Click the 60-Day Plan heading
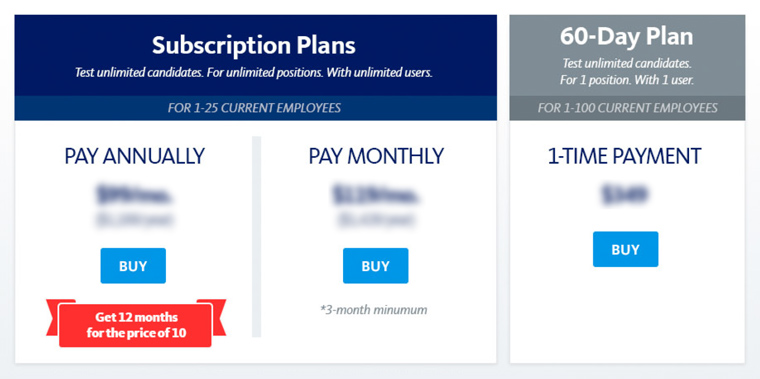760x379 pixels. click(626, 36)
